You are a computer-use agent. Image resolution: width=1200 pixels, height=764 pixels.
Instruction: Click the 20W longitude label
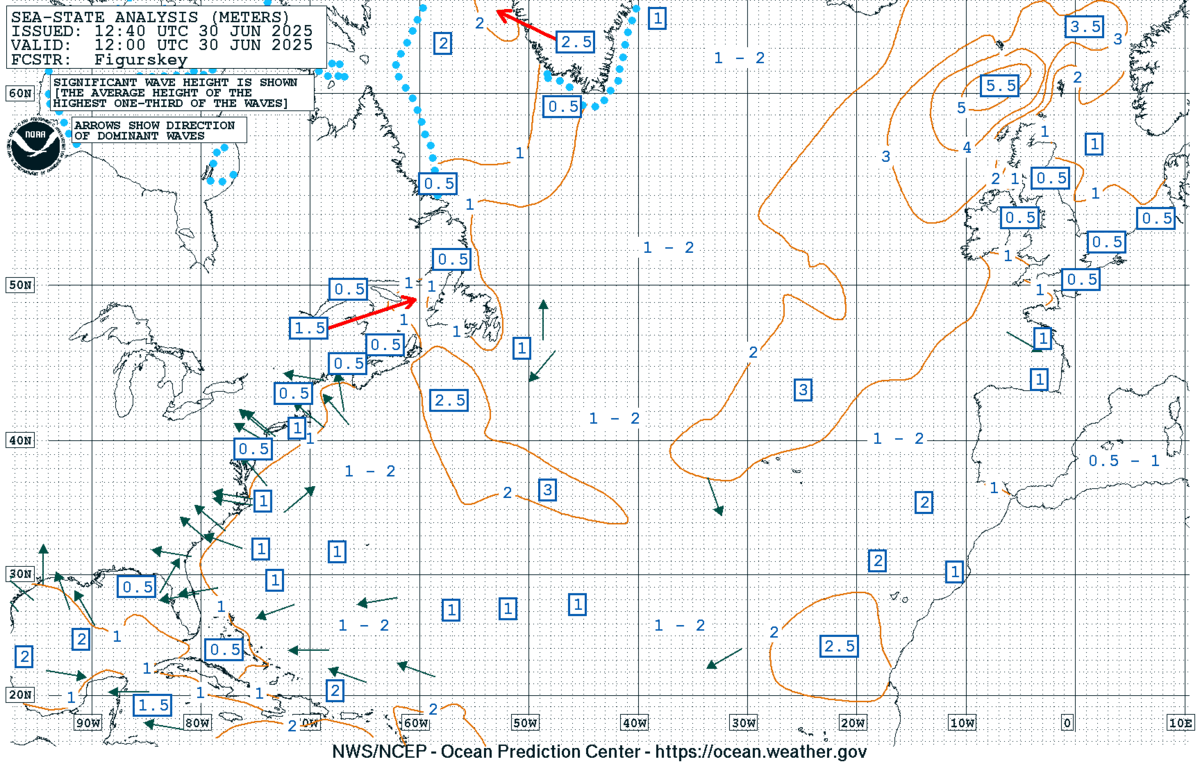853,723
